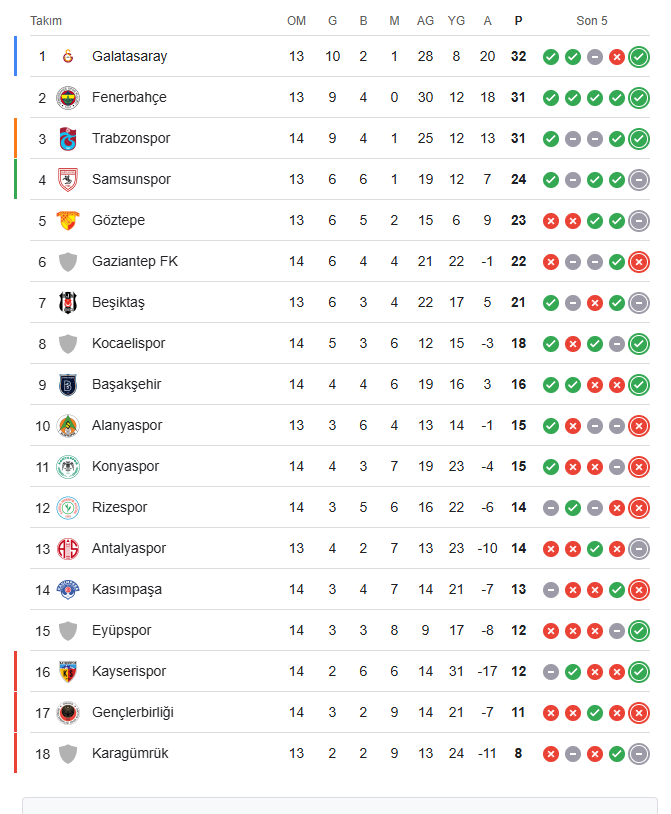Select the Samsunspor logo icon
Viewport: 671px width, 814px height.
[68, 180]
